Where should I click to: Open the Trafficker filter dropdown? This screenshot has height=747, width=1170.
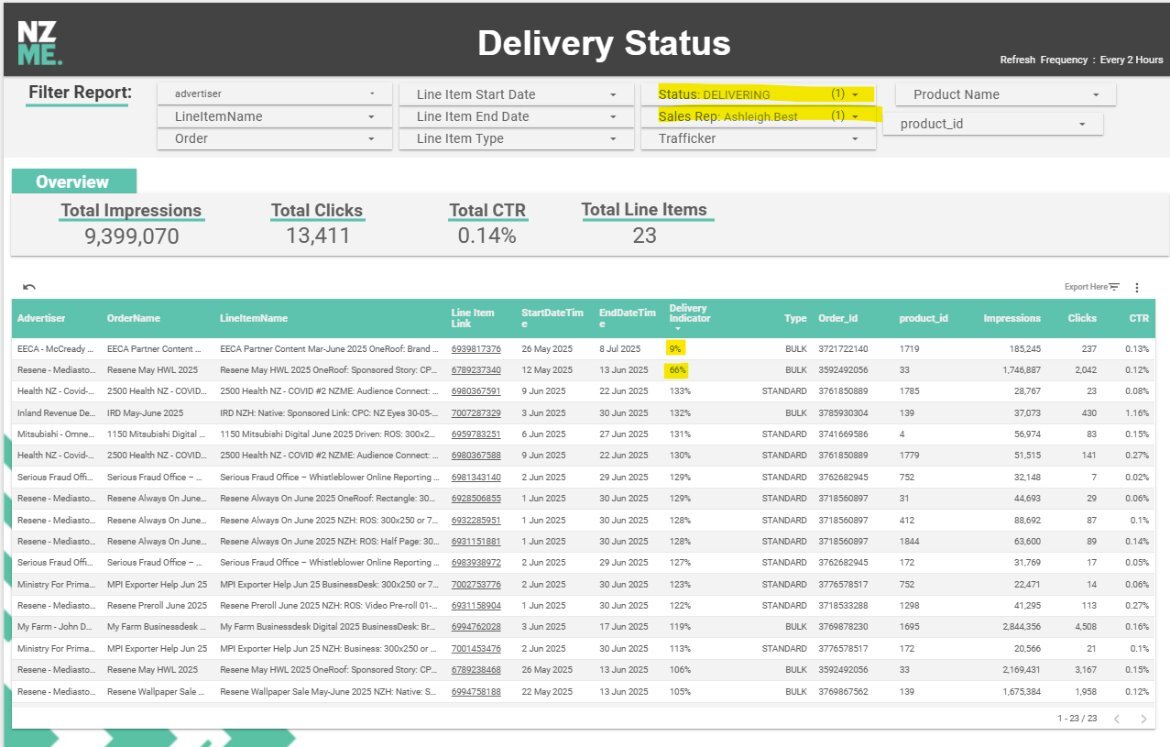coord(855,139)
